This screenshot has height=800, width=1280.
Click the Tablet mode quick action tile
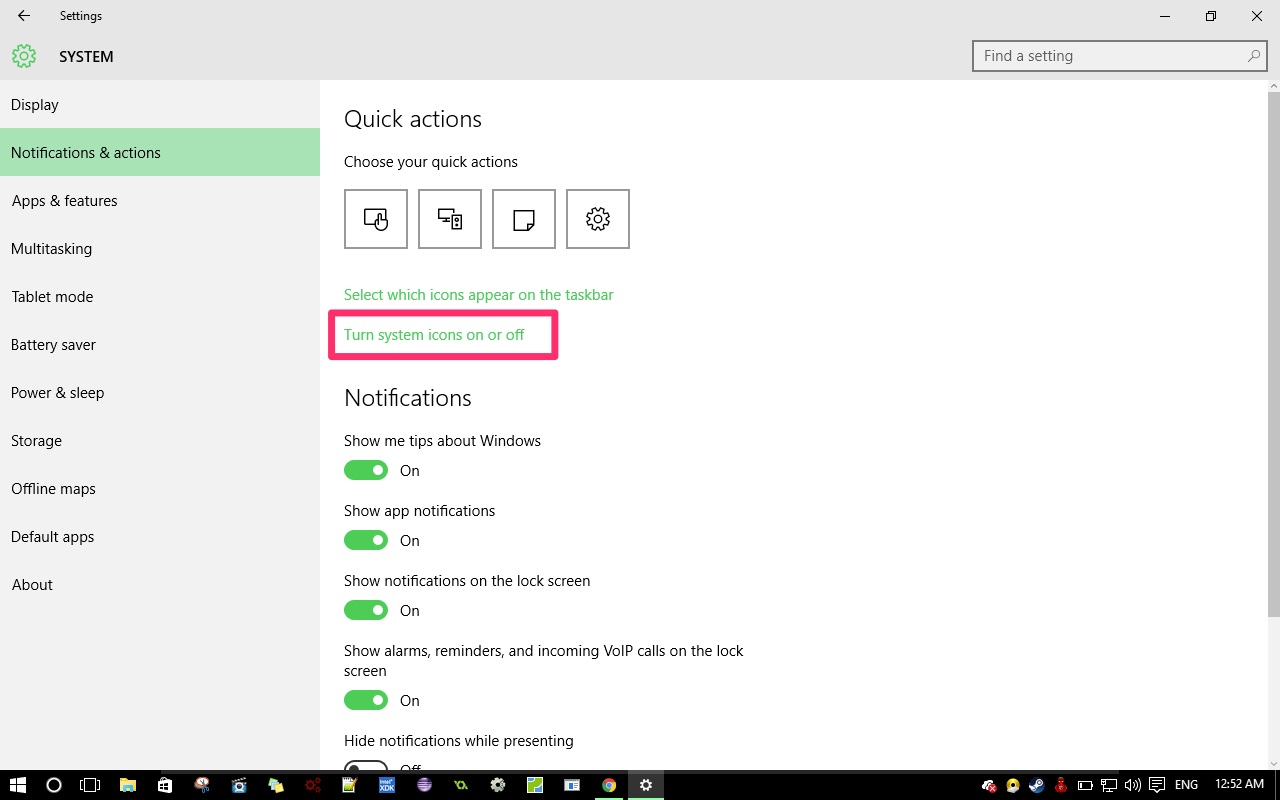375,219
